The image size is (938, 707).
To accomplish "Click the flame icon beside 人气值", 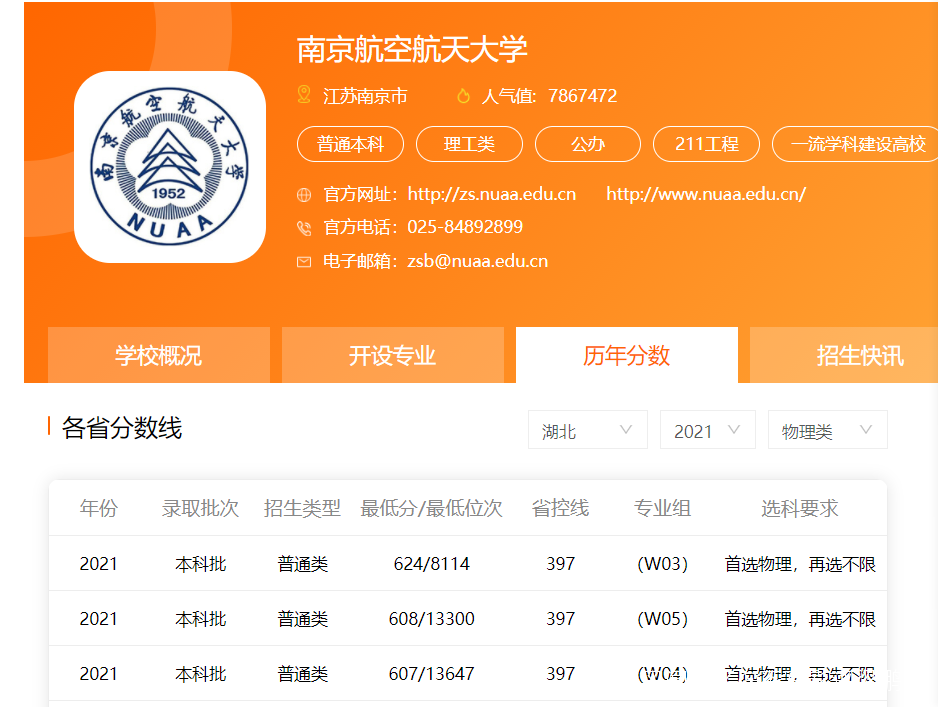I will pos(463,96).
